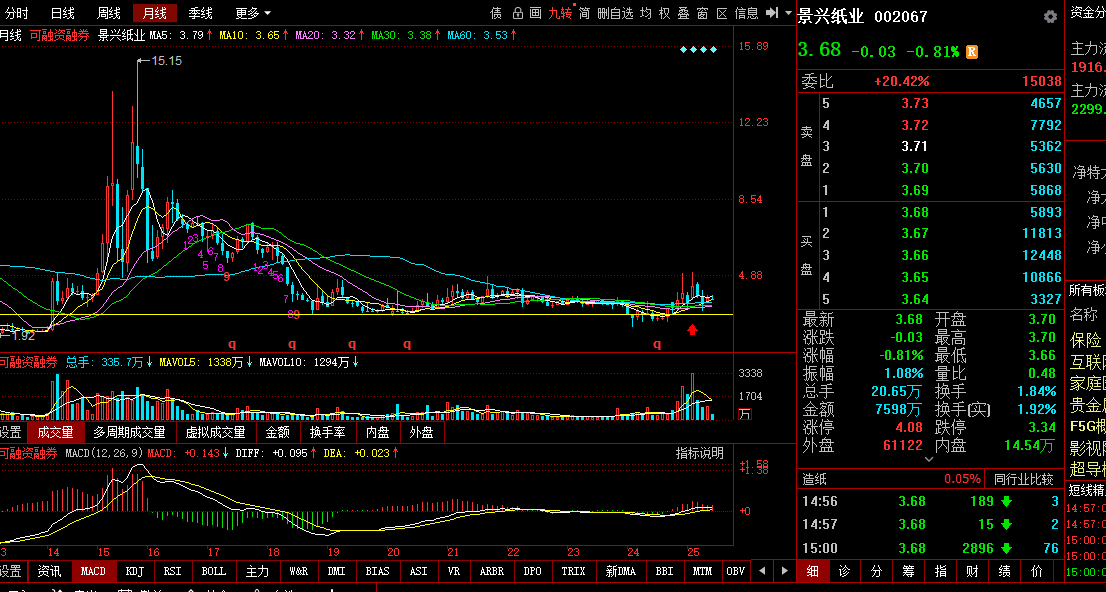The height and width of the screenshot is (592, 1106).
Task: Select the 内盘 sub-tab
Action: pos(377,432)
